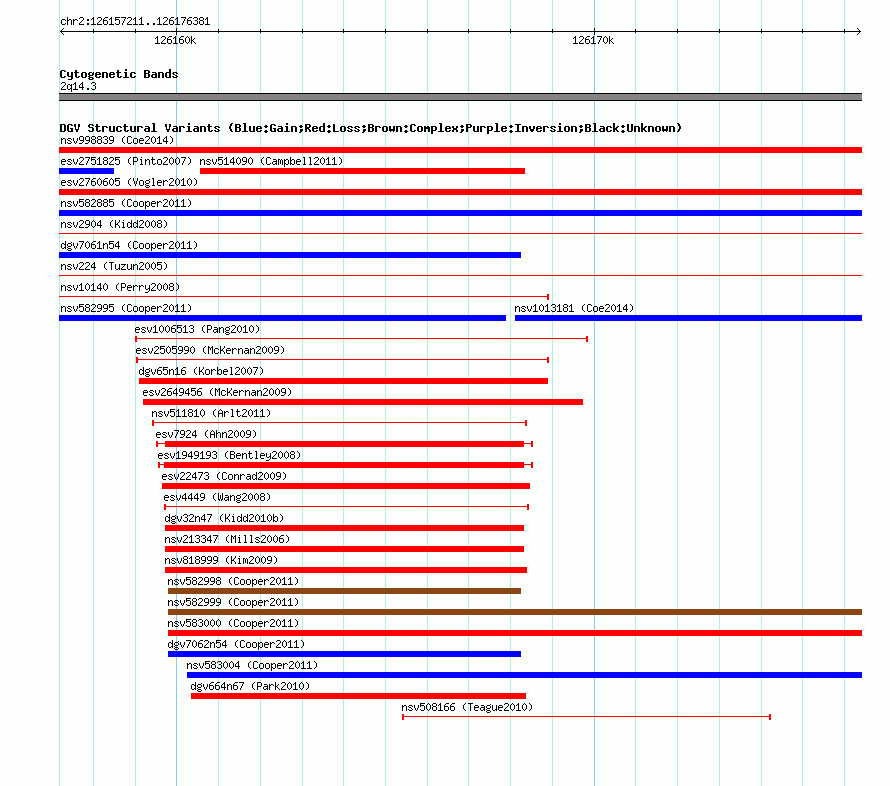Screen dimensions: 890x786
Task: Select the nsv583004 (Cooper2011) gain bar
Action: click(x=524, y=675)
